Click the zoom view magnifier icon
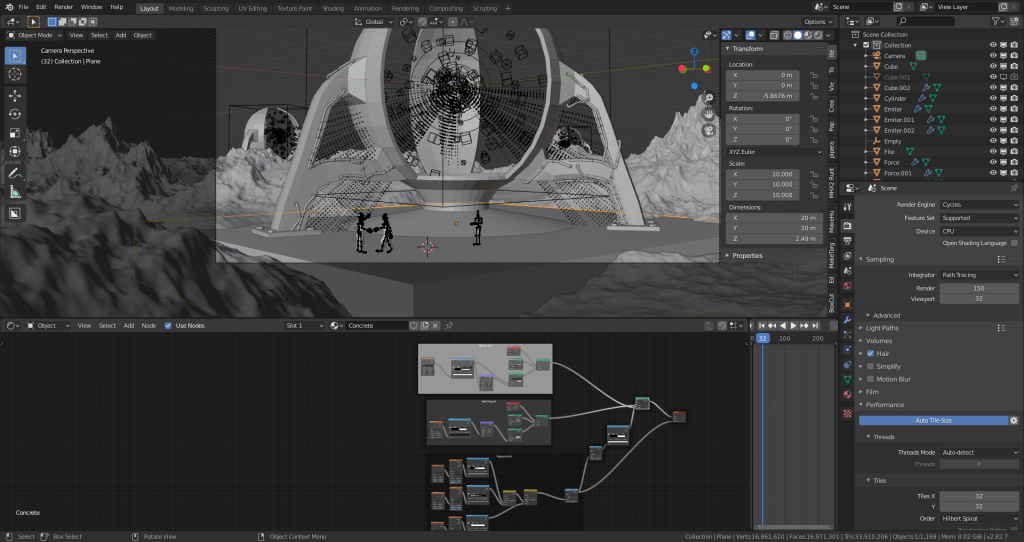This screenshot has height=542, width=1024. (709, 98)
